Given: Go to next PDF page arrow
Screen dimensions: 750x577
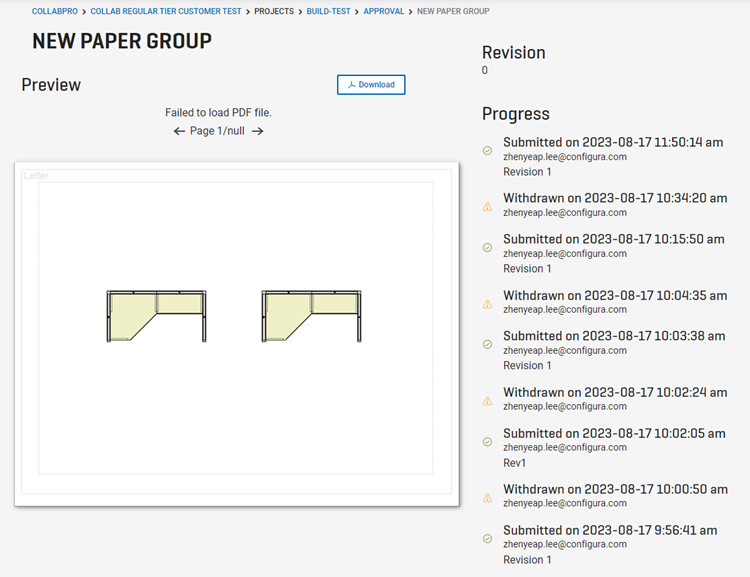Looking at the screenshot, I should [258, 131].
